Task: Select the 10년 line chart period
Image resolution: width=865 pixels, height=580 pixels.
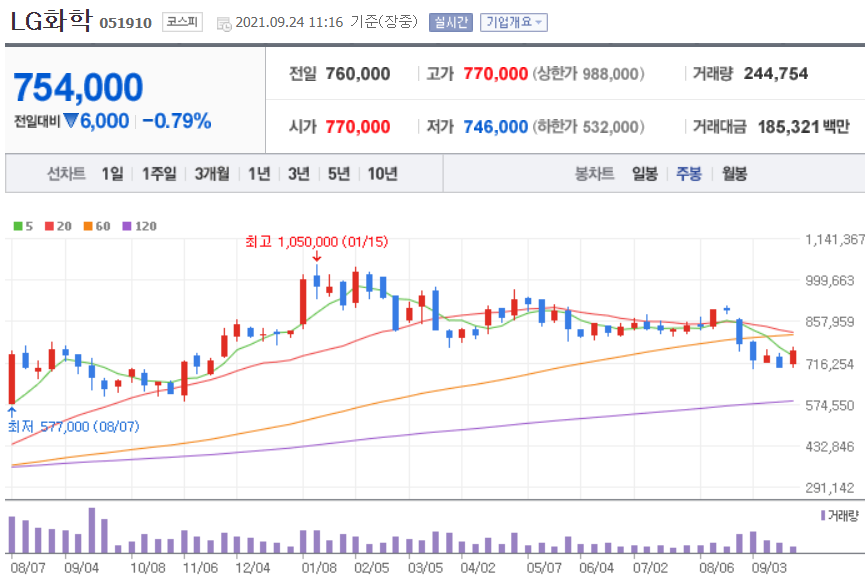Action: pyautogui.click(x=382, y=174)
